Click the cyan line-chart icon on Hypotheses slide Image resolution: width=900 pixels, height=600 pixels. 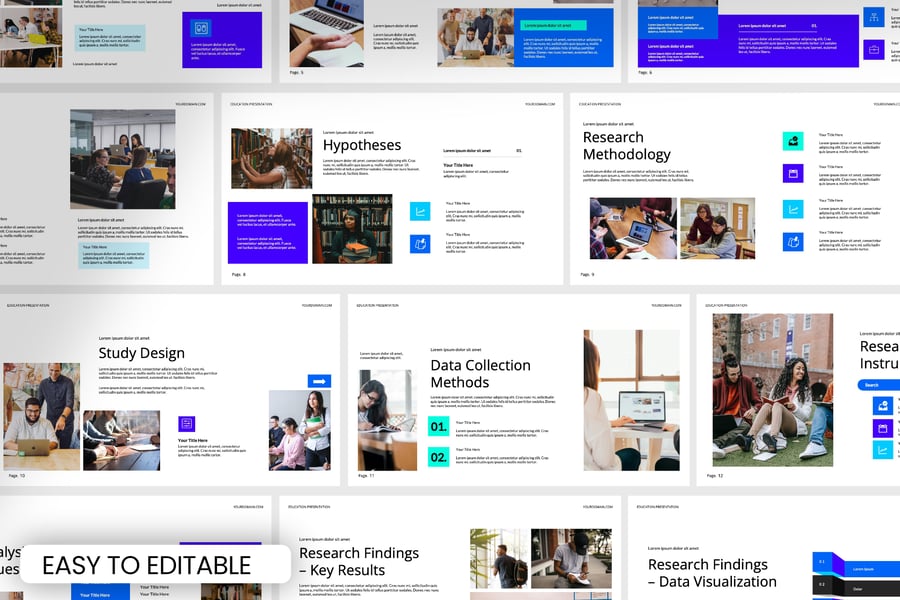click(x=420, y=211)
